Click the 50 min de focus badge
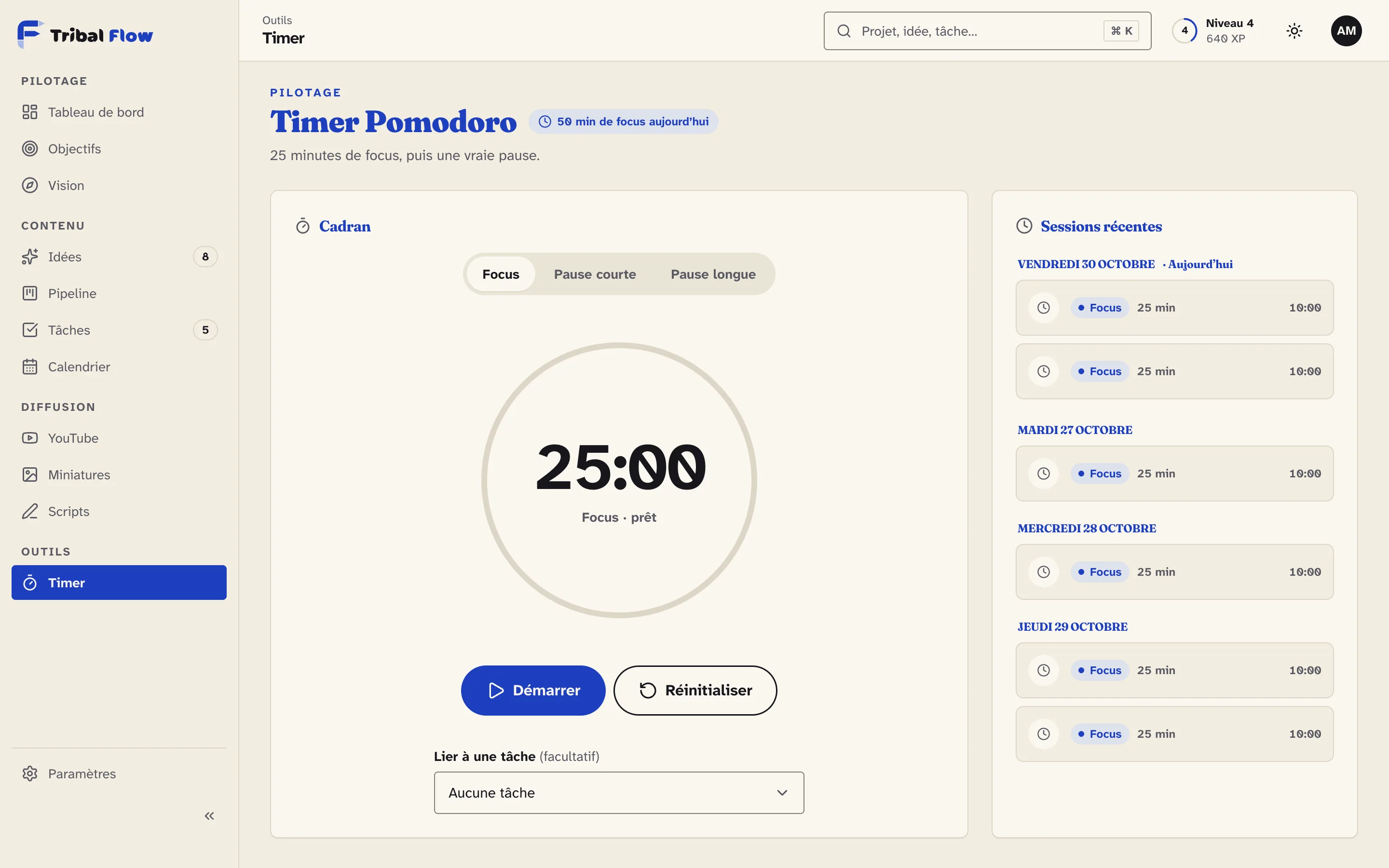1389x868 pixels. pyautogui.click(x=623, y=122)
